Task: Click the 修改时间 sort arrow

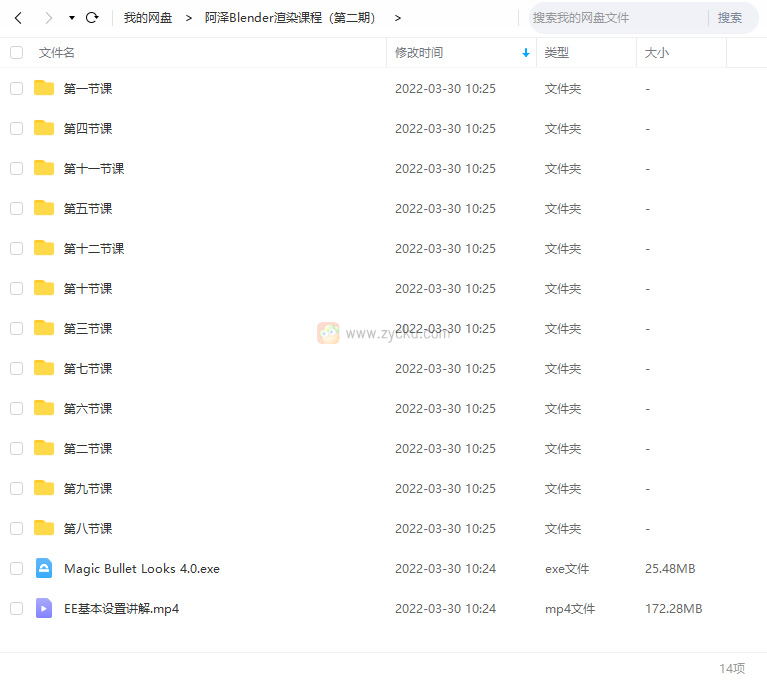Action: coord(526,53)
